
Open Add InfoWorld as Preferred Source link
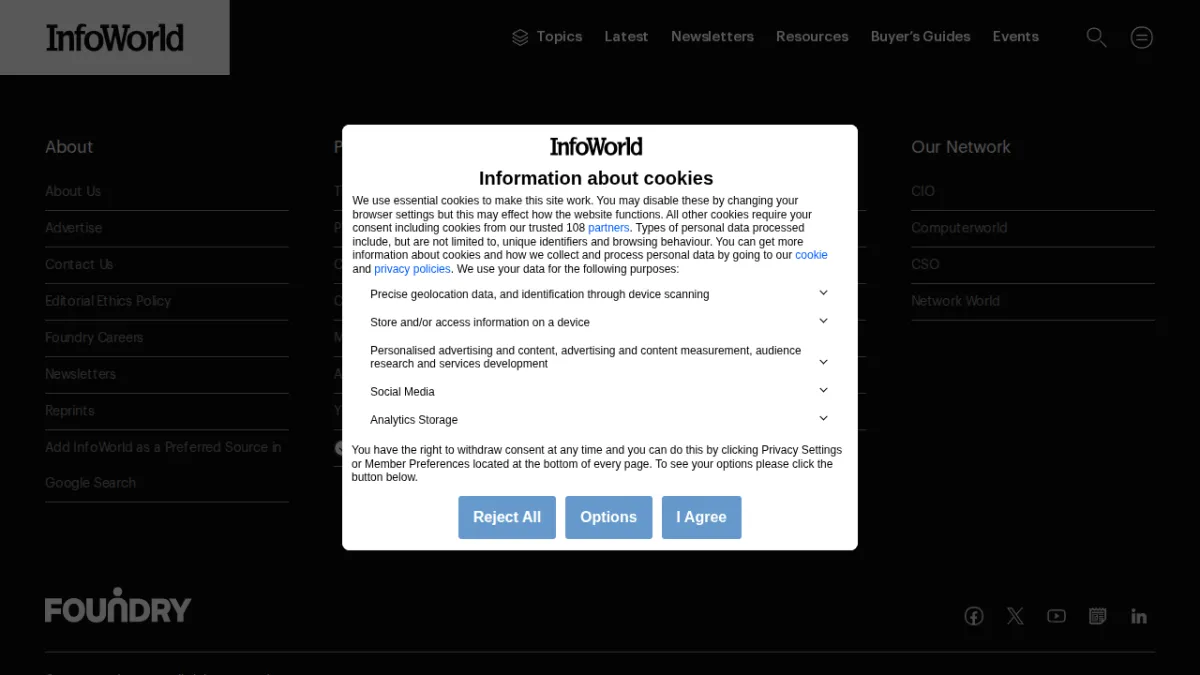click(163, 465)
